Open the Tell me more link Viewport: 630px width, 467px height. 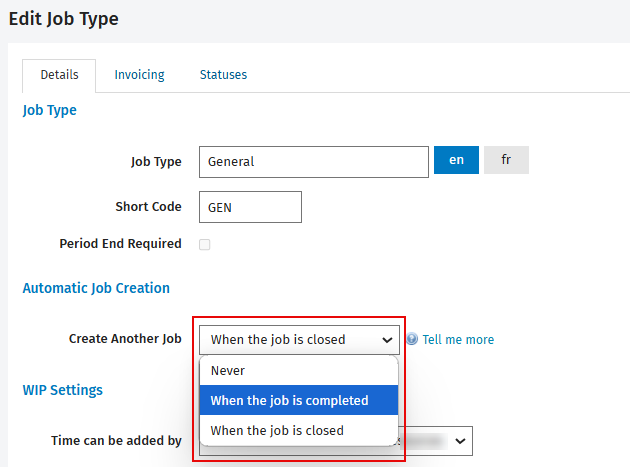click(458, 340)
